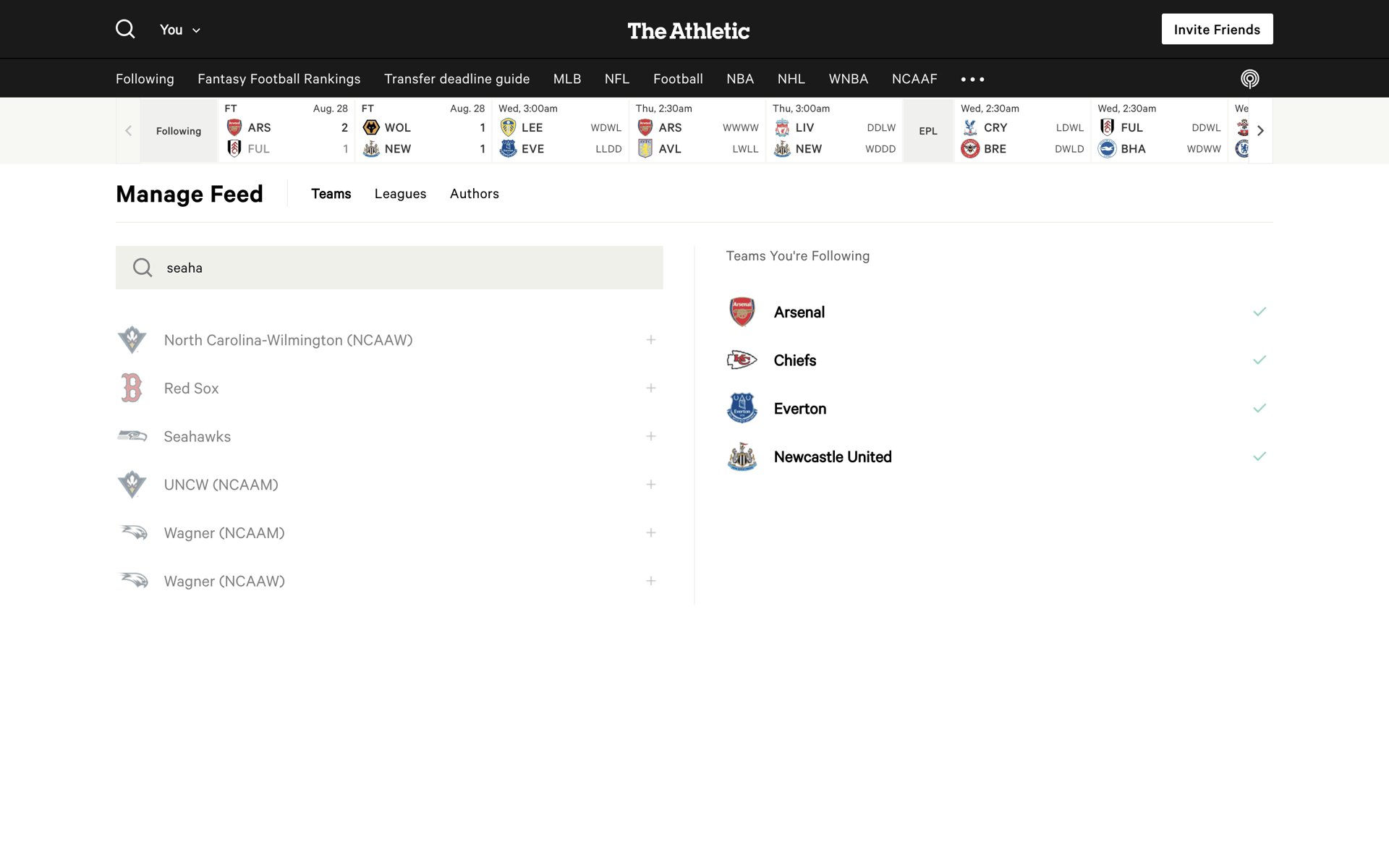Open Fantasy Football Rankings link
The image size is (1389, 868).
tap(279, 78)
